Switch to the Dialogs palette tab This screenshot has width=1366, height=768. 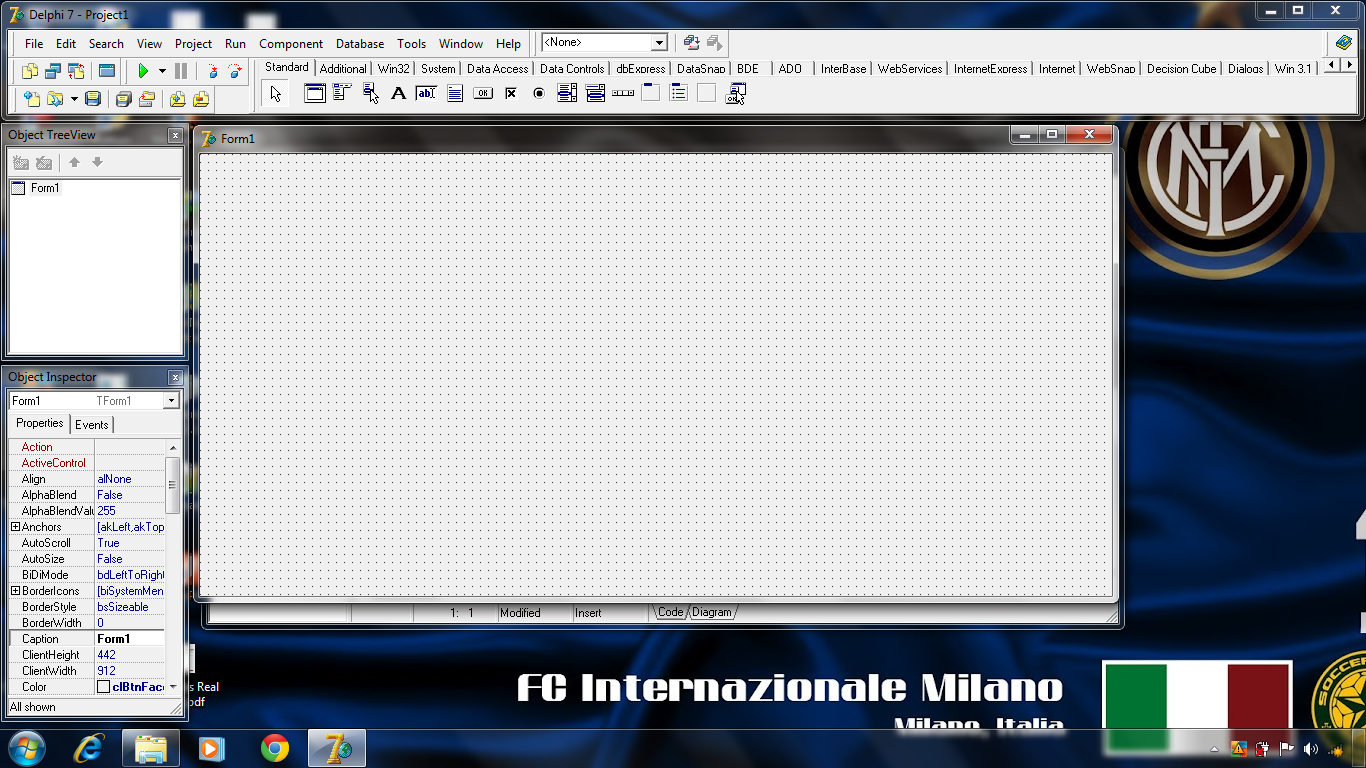tap(1245, 69)
